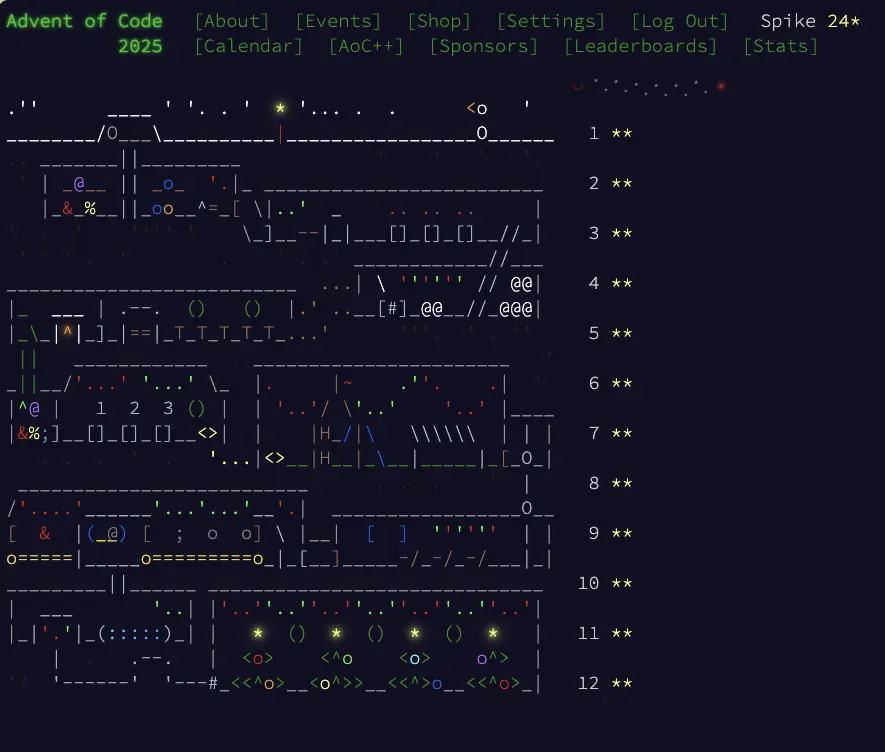
Task: Click the gold stars beside day 12
Action: tap(621, 684)
